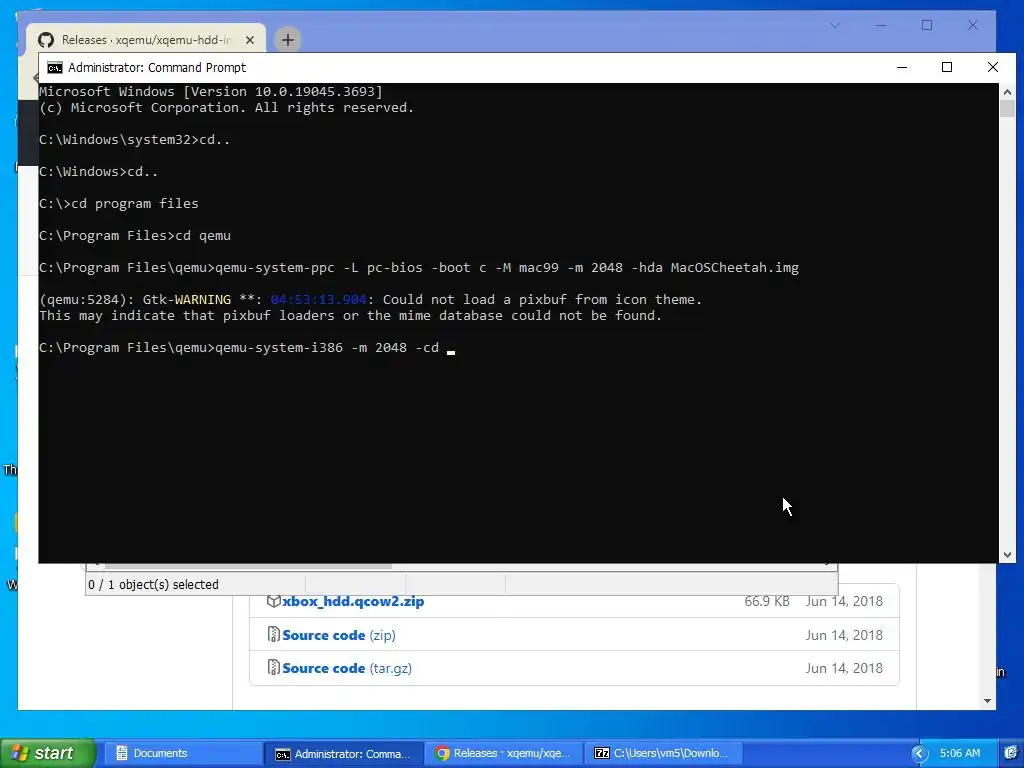Download xbox_hdd.qcow2.zip asset

coord(353,601)
